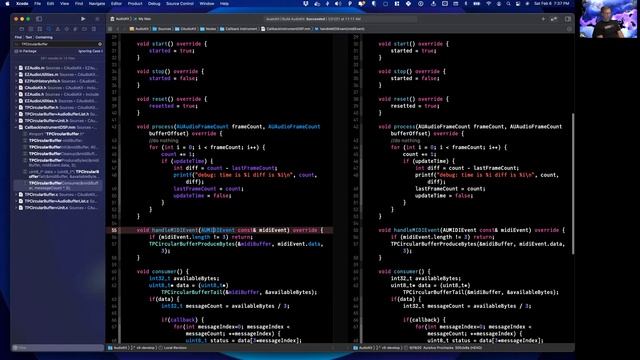Click the My Mac destination selector
Screen dimensions: 640x360
click(143, 19)
